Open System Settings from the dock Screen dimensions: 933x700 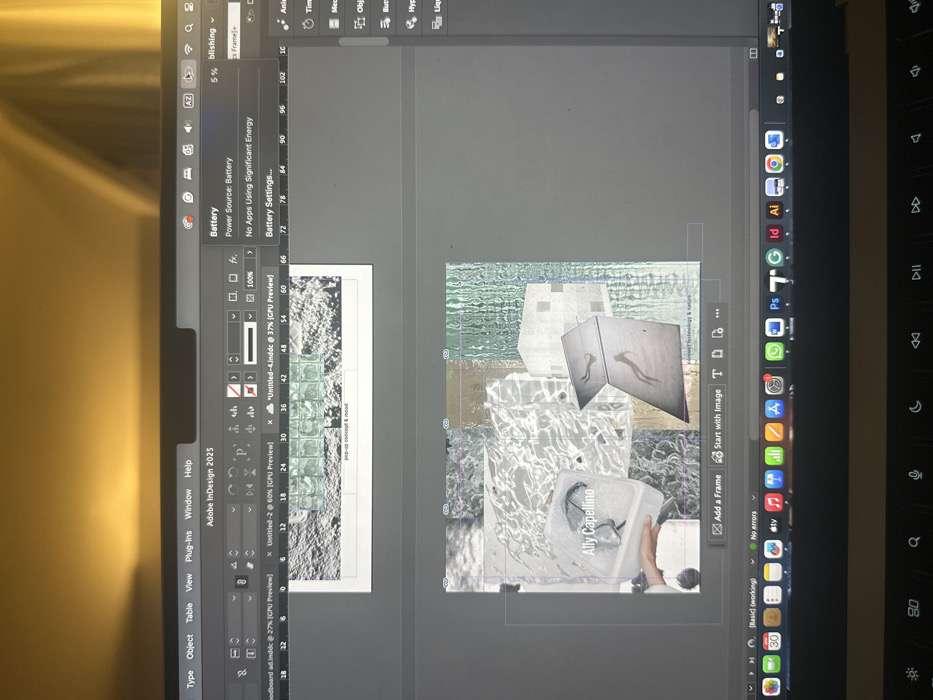(x=774, y=386)
